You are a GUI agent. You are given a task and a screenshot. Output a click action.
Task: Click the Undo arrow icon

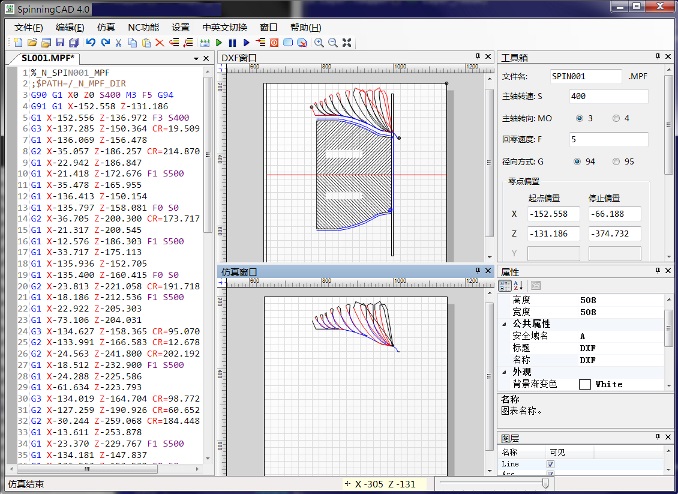(x=90, y=43)
